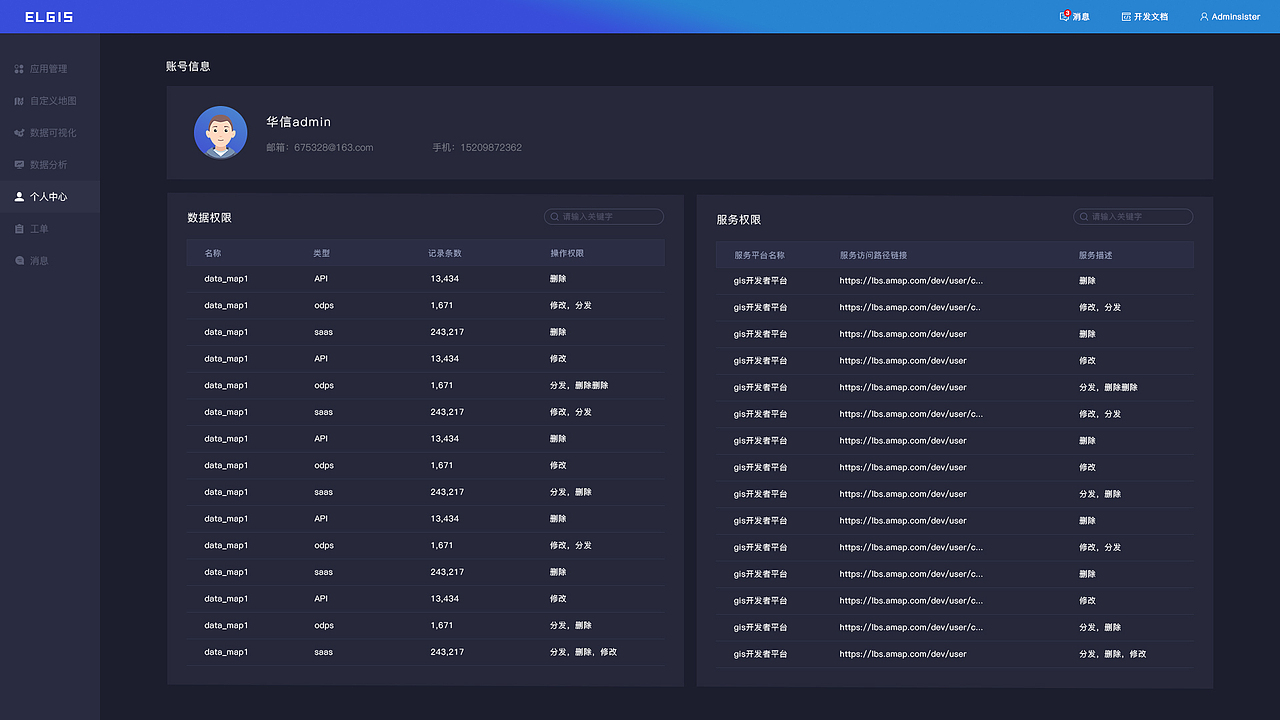Click the 应用管理 sidebar icon
The width and height of the screenshot is (1280, 720).
[x=19, y=69]
